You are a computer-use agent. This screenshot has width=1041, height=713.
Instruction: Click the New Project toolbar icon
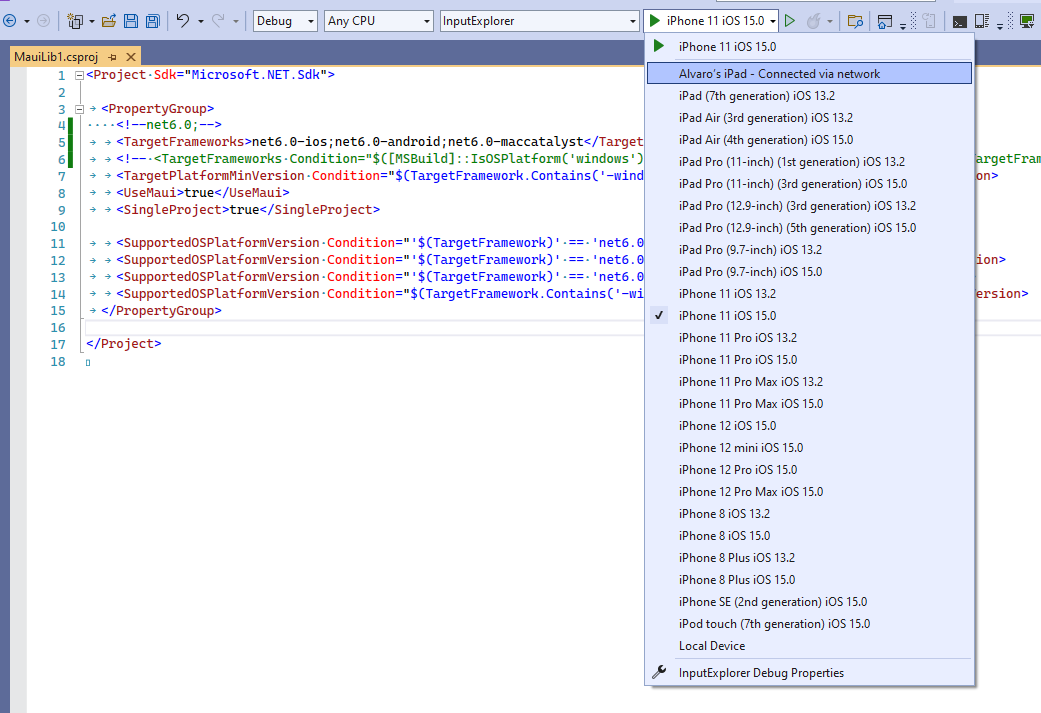[76, 20]
